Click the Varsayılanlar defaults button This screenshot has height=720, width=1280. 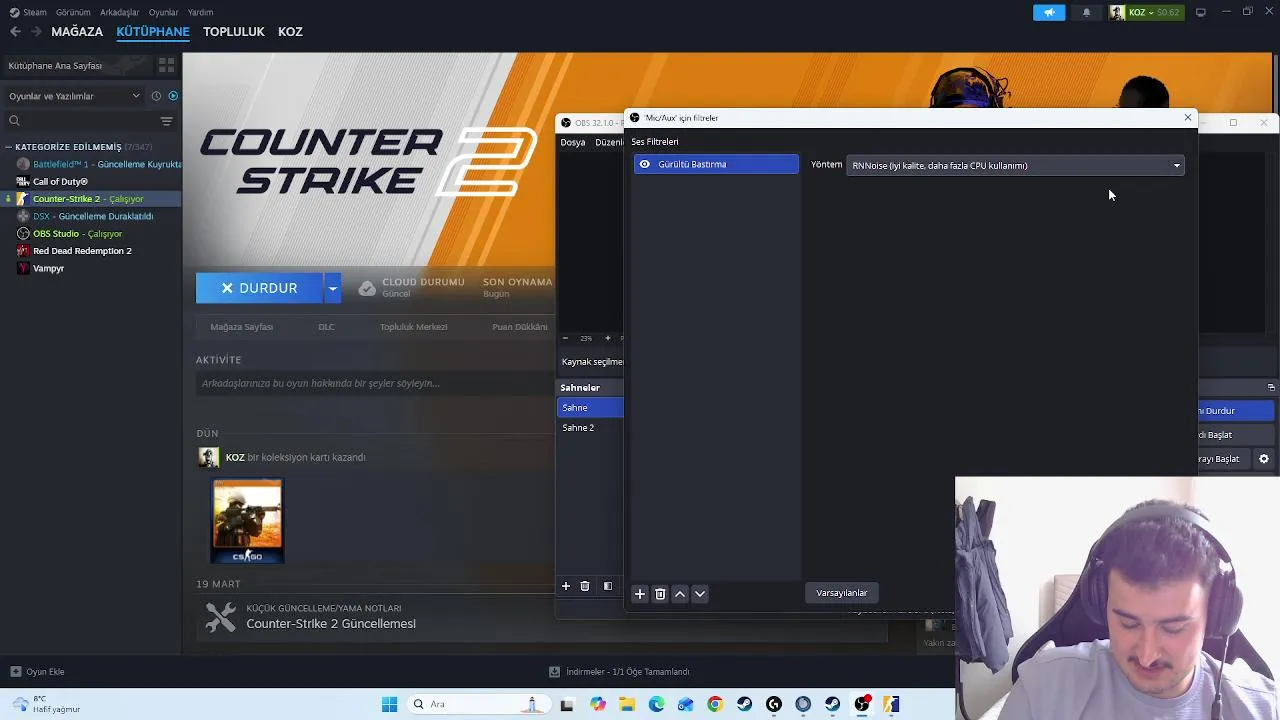(x=842, y=593)
